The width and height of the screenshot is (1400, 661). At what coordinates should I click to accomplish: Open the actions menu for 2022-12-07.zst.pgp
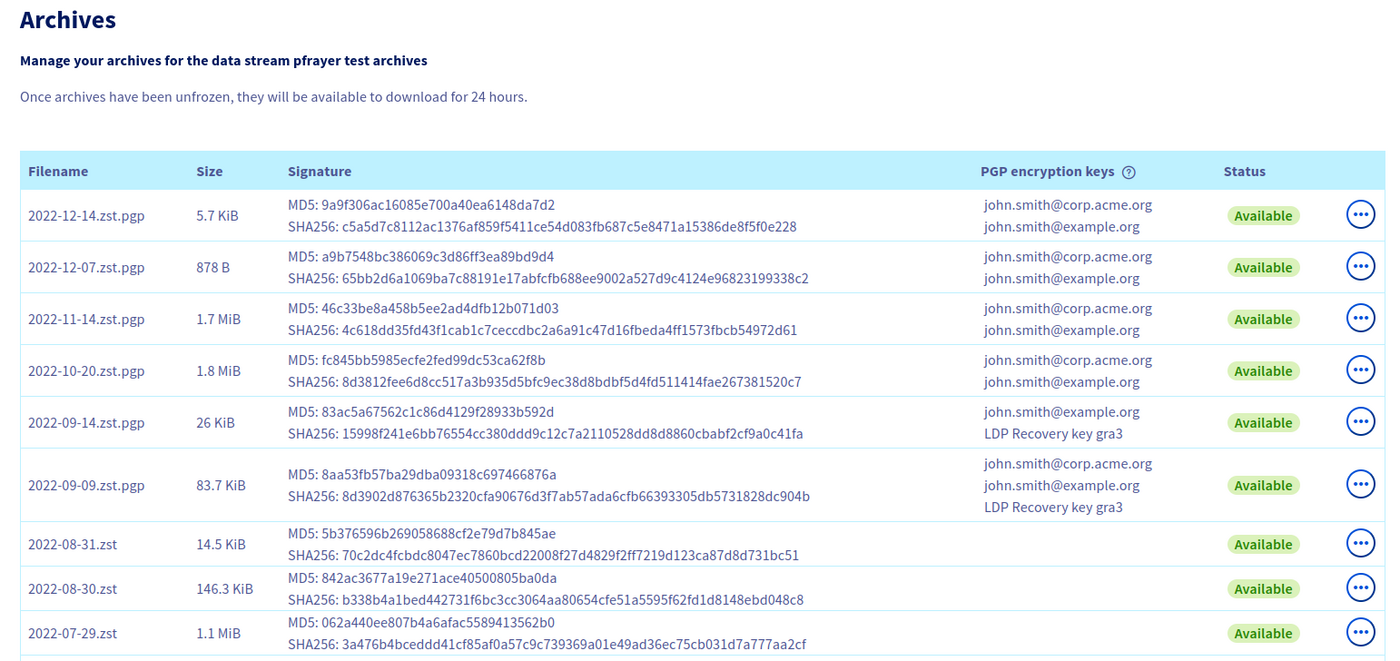coord(1361,266)
